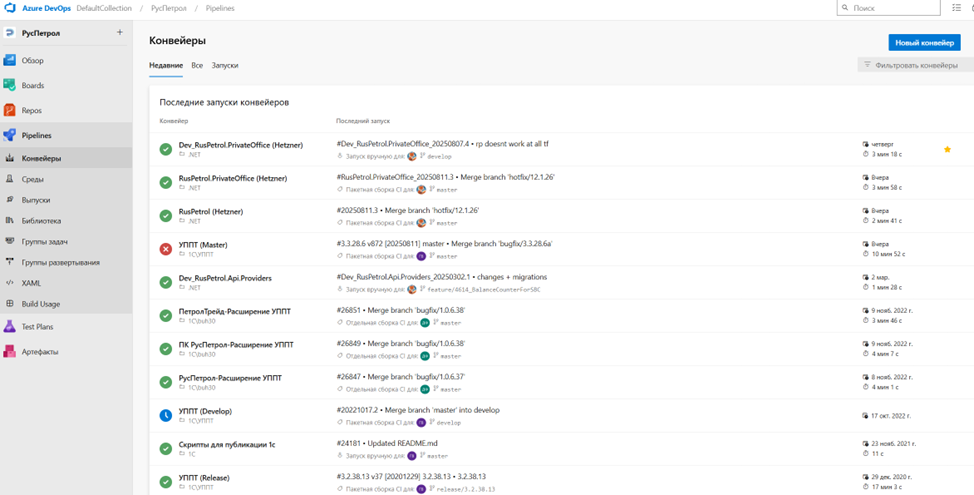Click the running status icon for УППТ (Develop)
974x495 pixels.
(165, 414)
